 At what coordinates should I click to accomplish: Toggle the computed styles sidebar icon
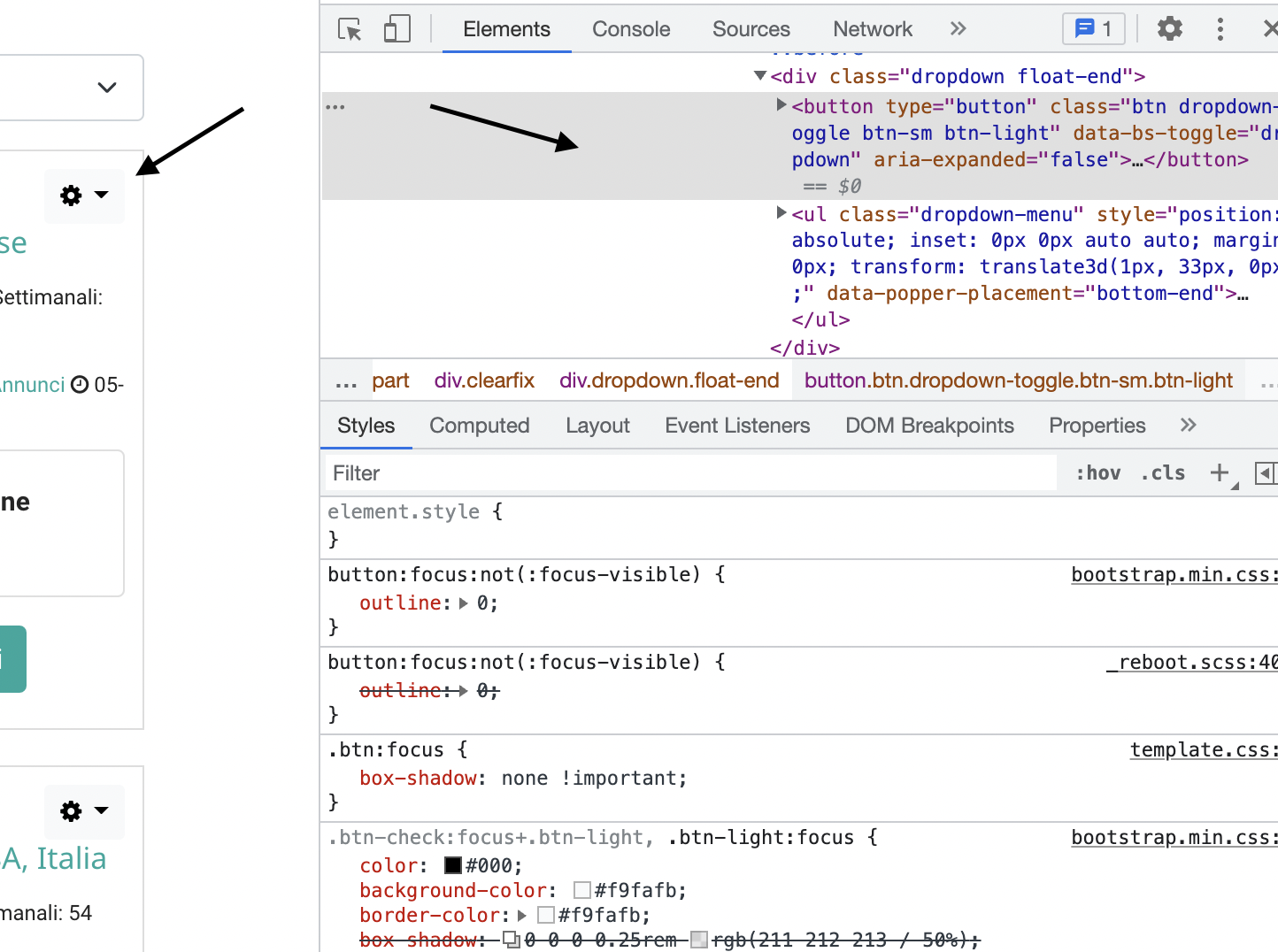pos(1266,473)
